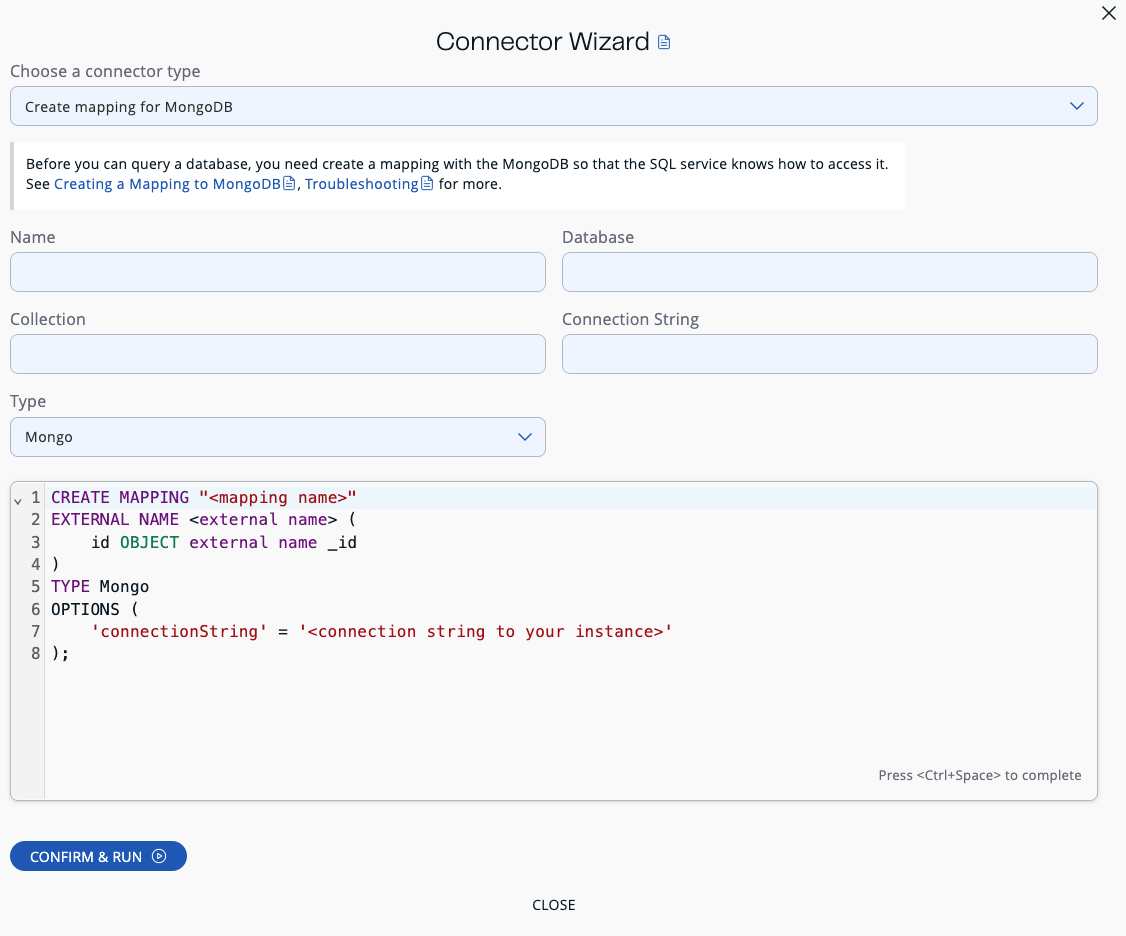
Task: Click inside the Database input field
Action: tap(830, 271)
